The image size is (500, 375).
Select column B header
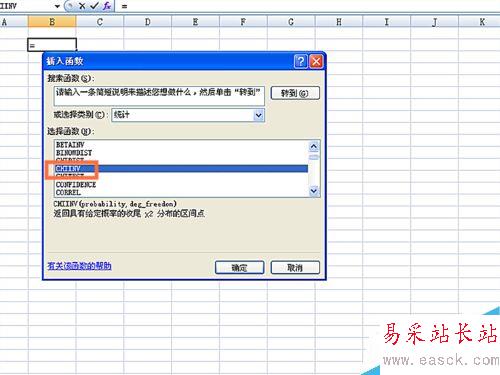pos(52,22)
